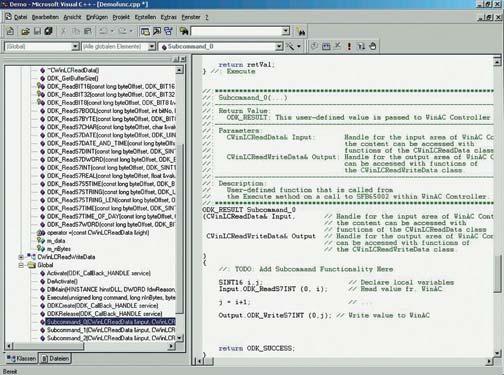Image resolution: width=504 pixels, height=375 pixels.
Task: Select Subcommand_2 in the class tree
Action: pos(111,338)
